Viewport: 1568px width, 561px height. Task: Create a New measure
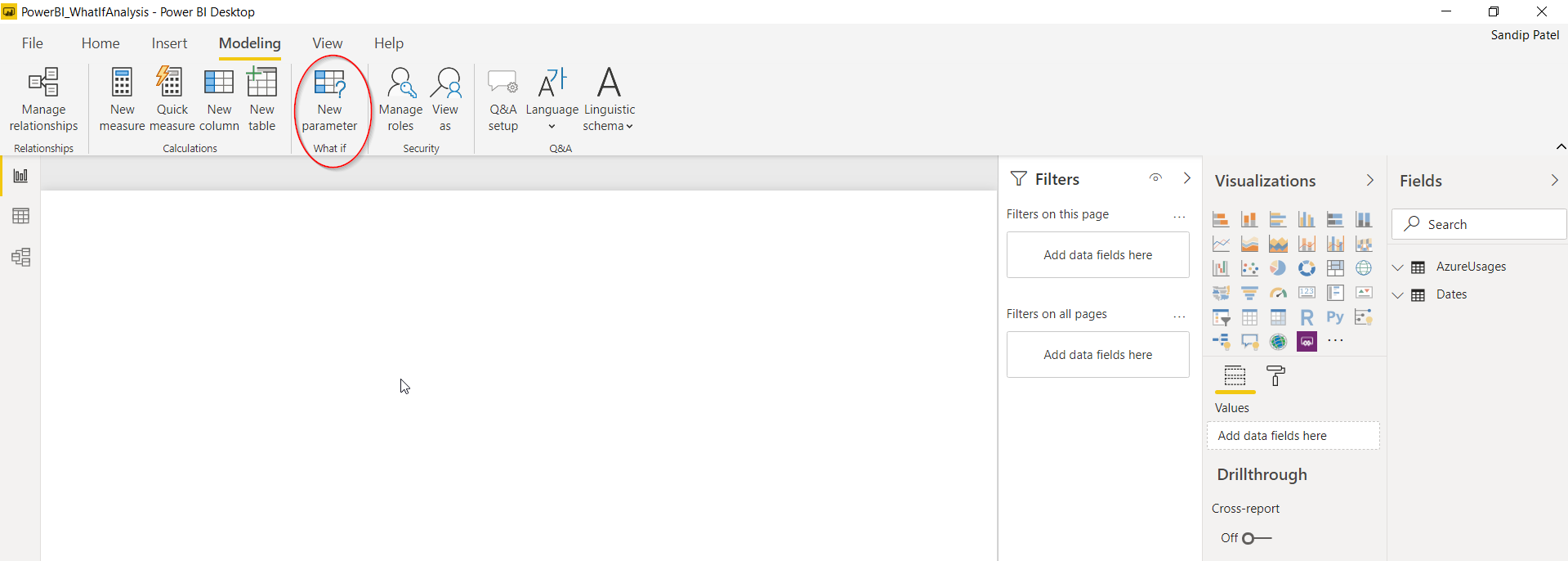point(123,100)
